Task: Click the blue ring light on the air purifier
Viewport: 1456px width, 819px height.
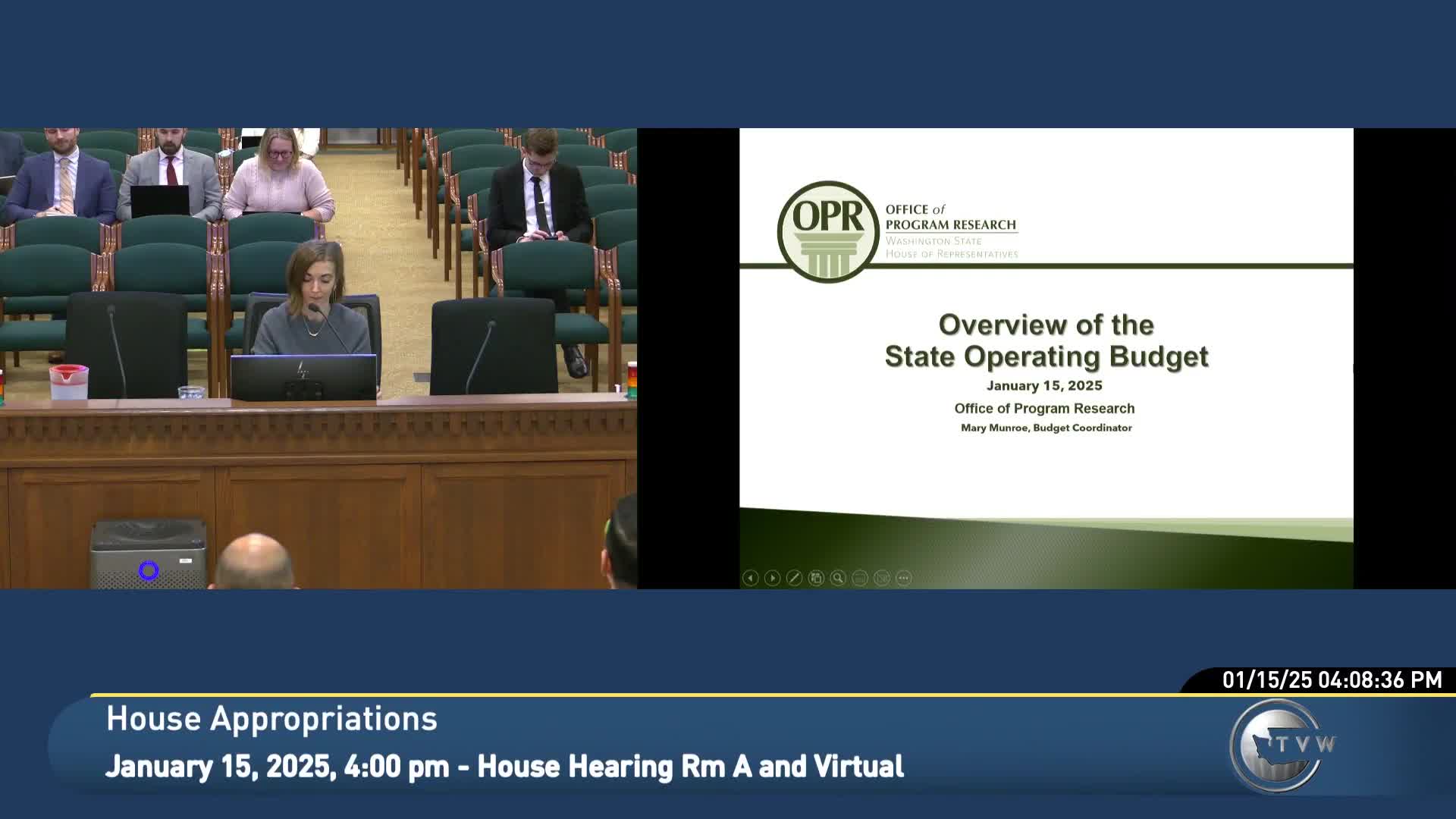Action: click(x=149, y=571)
